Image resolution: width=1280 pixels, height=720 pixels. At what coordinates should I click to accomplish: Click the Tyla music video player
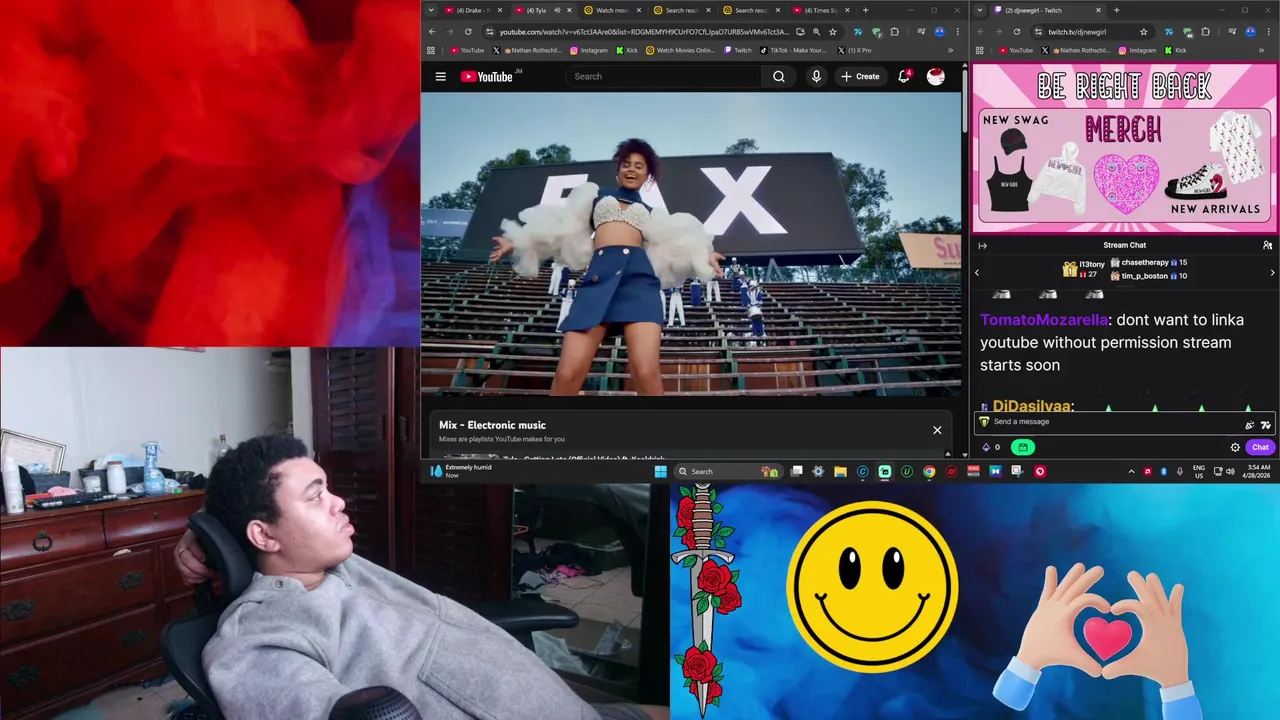pos(690,244)
